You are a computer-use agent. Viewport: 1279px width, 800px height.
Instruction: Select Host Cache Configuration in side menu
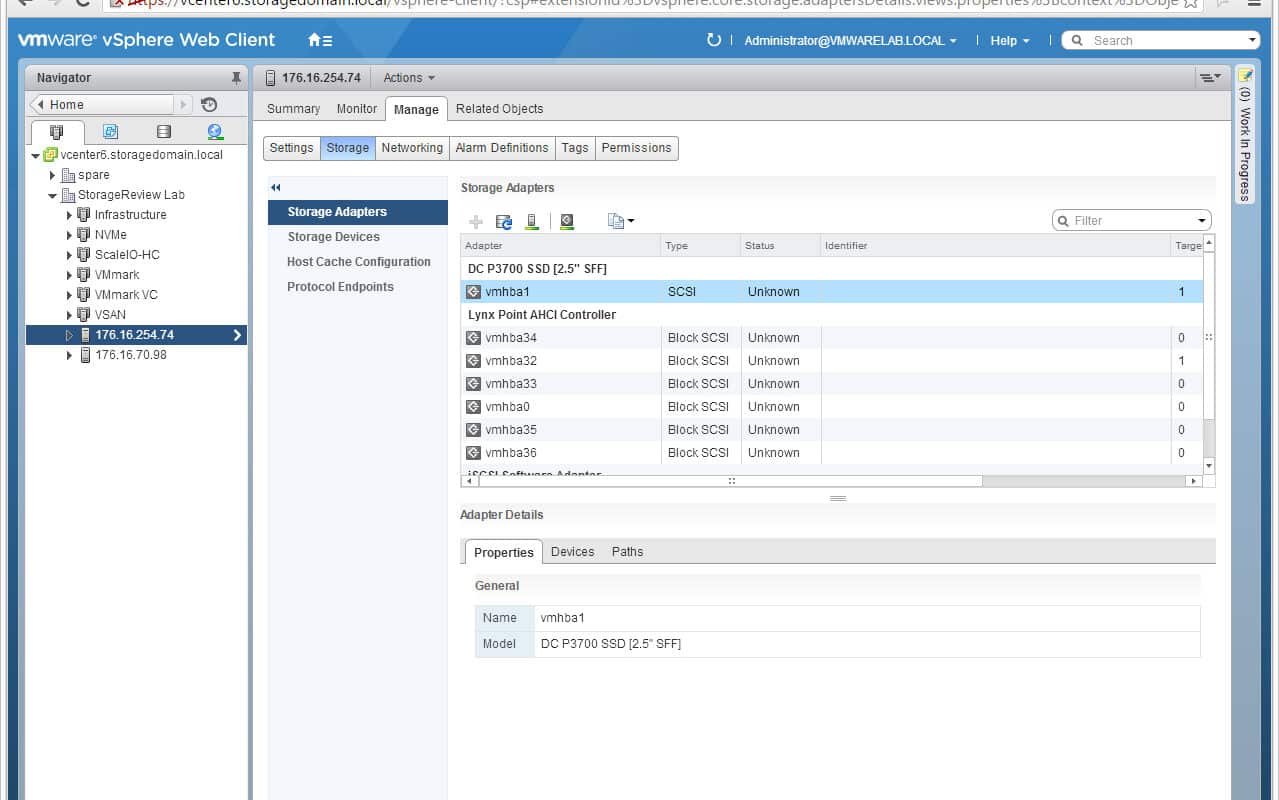[357, 262]
